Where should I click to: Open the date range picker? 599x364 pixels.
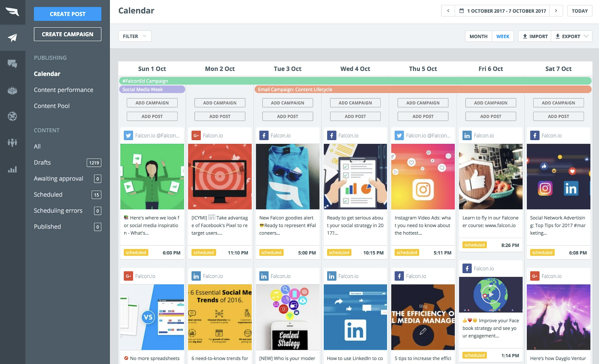pyautogui.click(x=502, y=11)
